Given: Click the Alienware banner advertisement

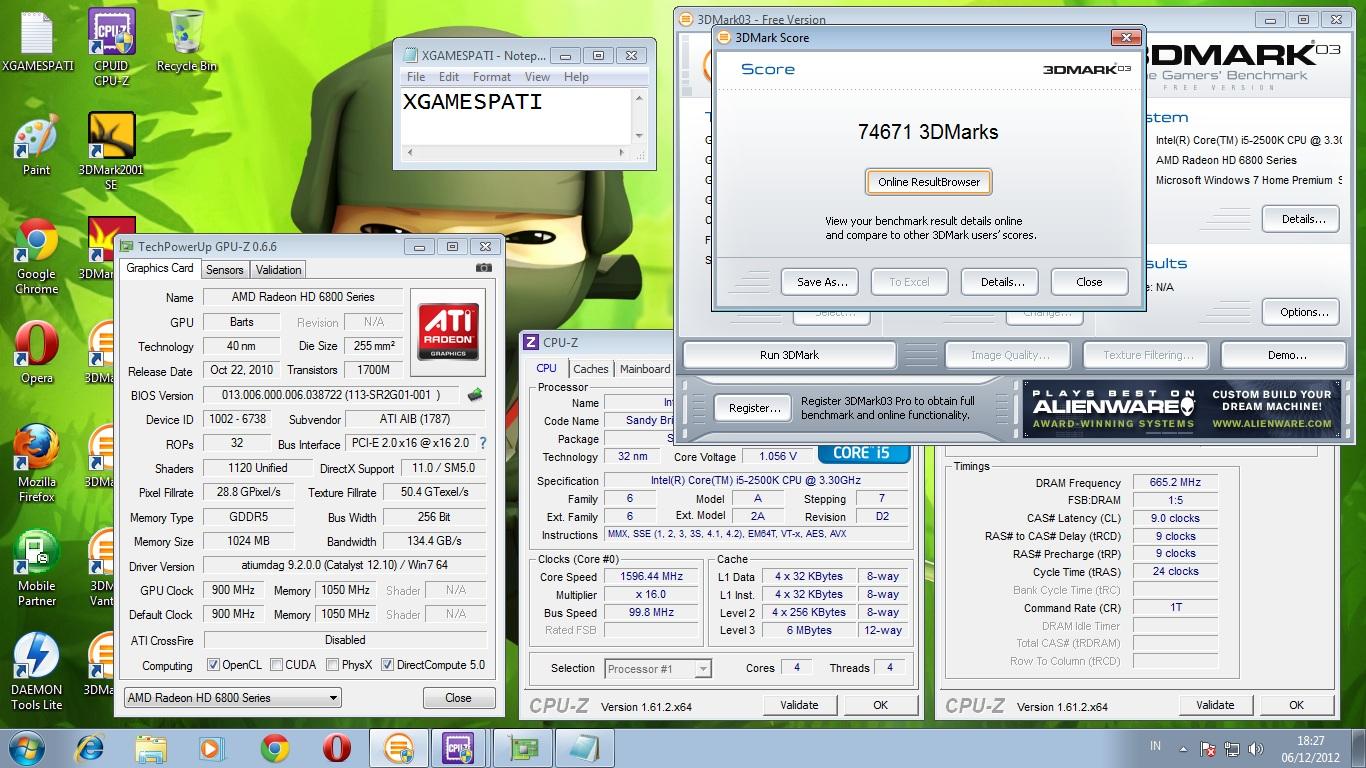Looking at the screenshot, I should [x=1182, y=409].
